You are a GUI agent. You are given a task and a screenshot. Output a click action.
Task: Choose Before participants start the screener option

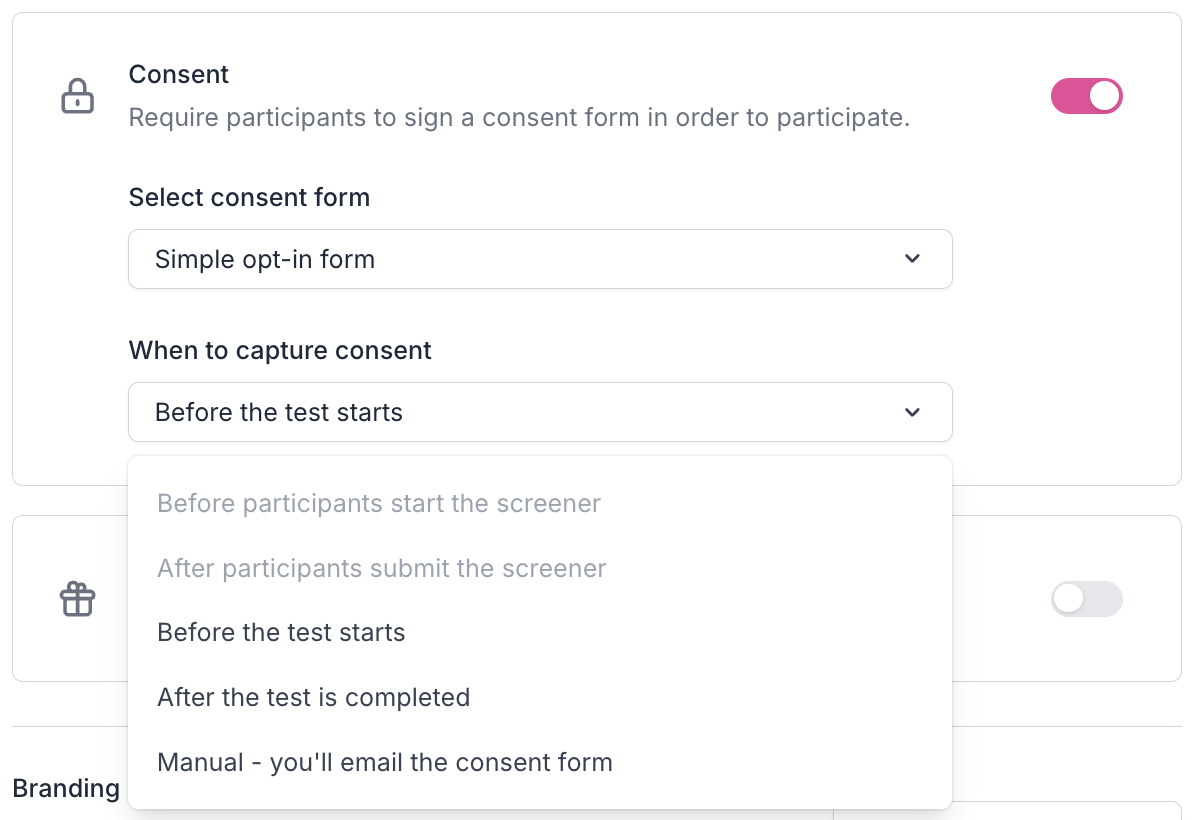[379, 503]
